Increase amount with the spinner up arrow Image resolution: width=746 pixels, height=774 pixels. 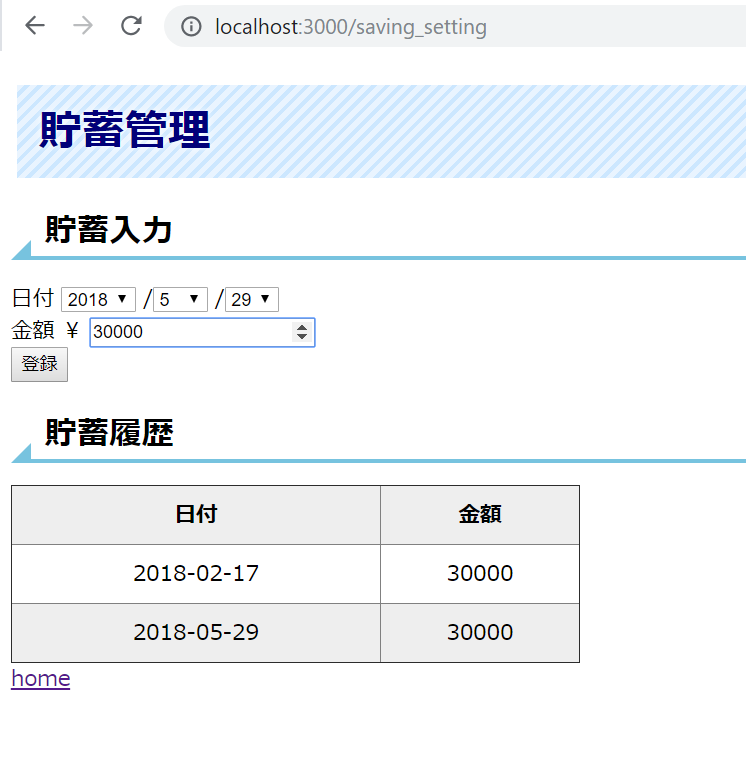pyautogui.click(x=302, y=327)
